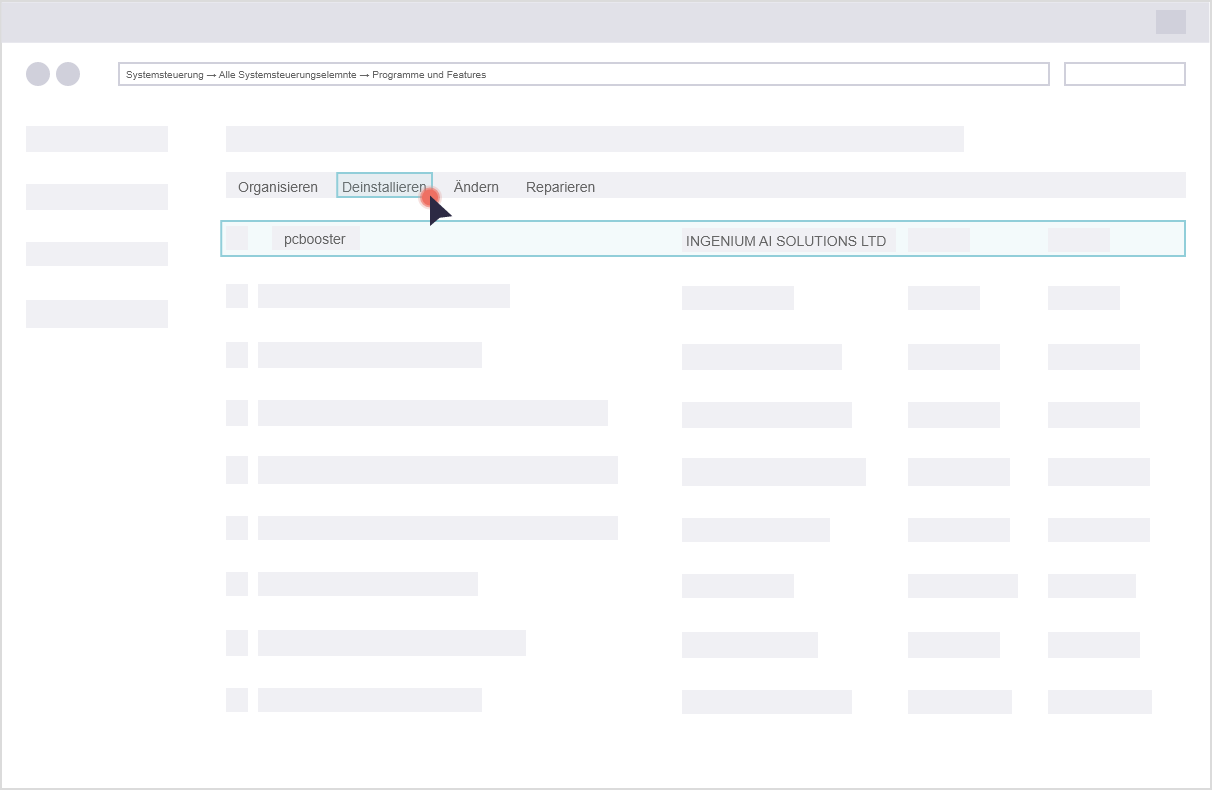Viewport: 1212px width, 790px height.
Task: Open the second item in left sidebar
Action: (97, 197)
